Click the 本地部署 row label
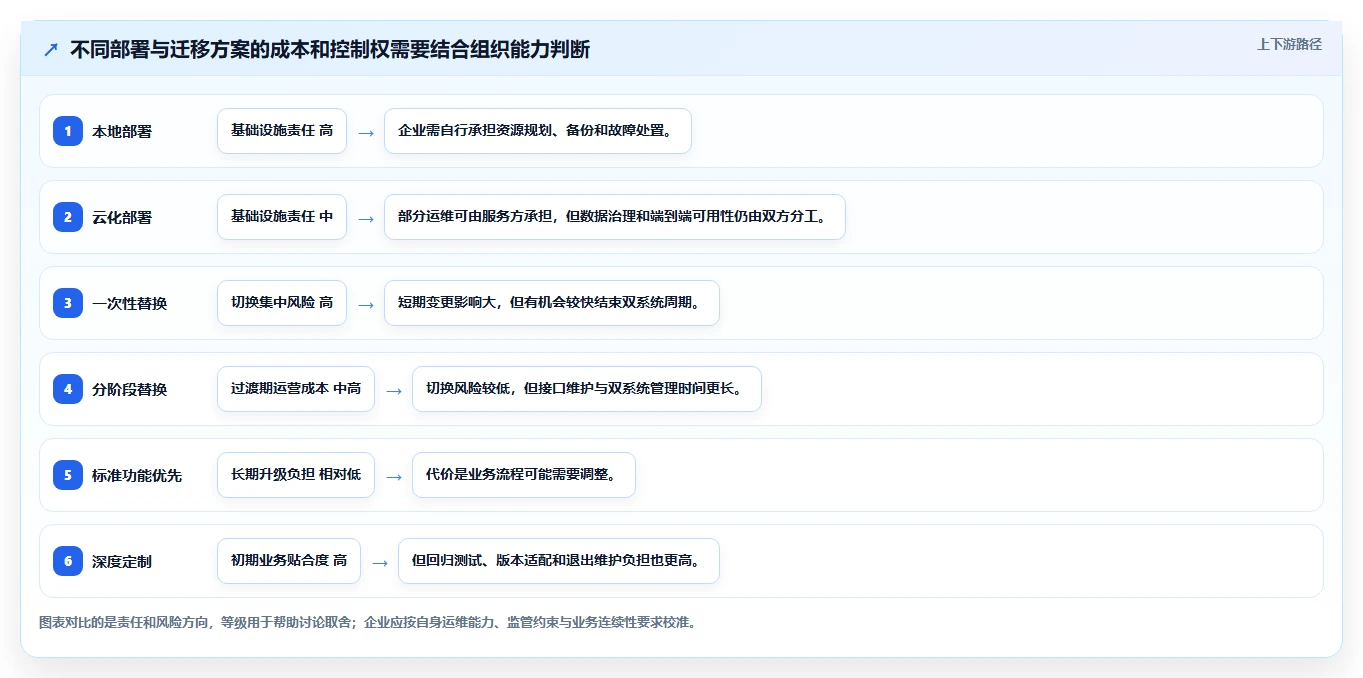 coord(122,131)
